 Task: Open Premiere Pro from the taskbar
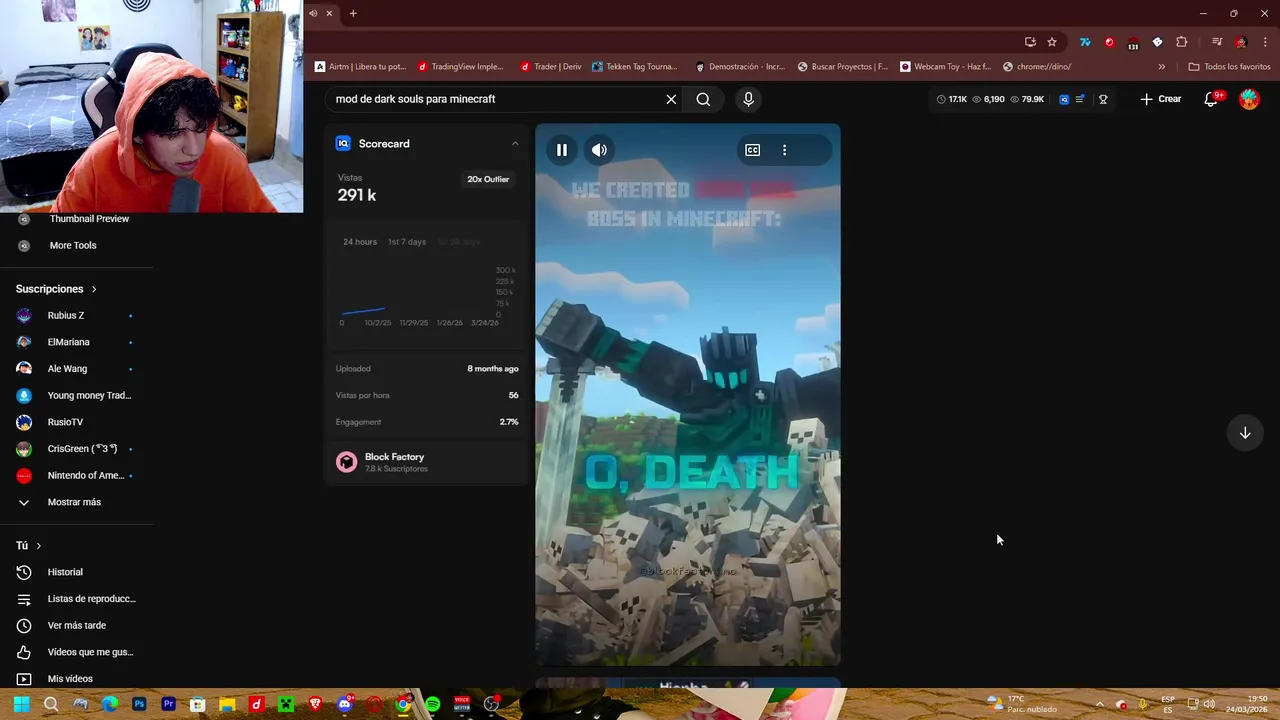(x=168, y=704)
